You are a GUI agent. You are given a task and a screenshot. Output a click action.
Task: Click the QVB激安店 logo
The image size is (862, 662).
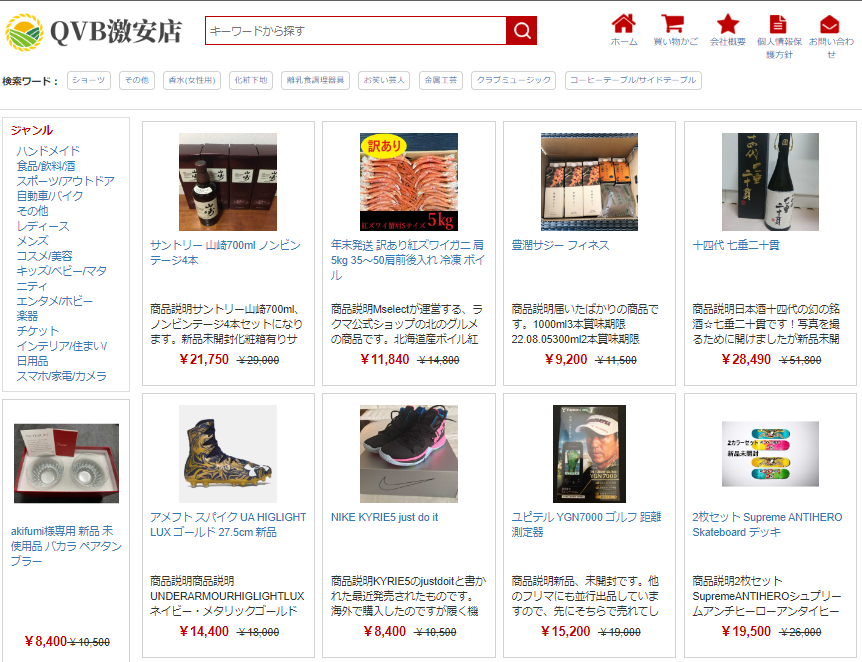tap(93, 32)
